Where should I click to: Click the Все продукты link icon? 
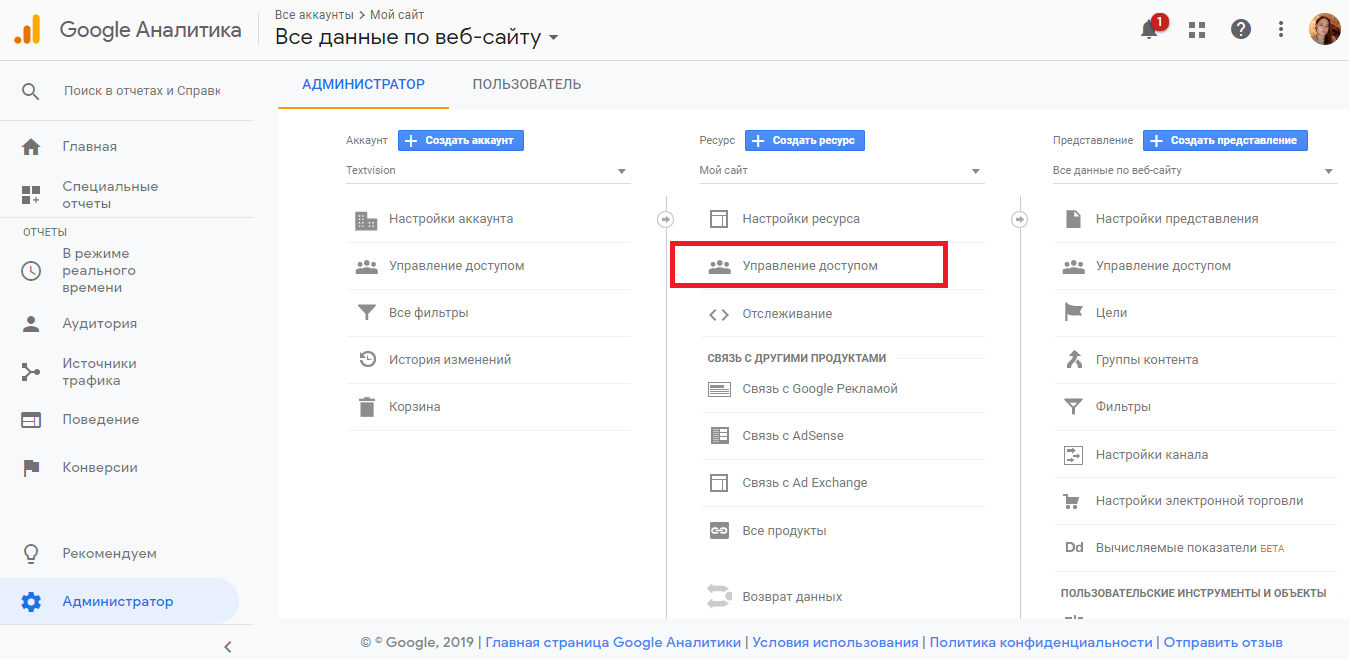coord(719,531)
